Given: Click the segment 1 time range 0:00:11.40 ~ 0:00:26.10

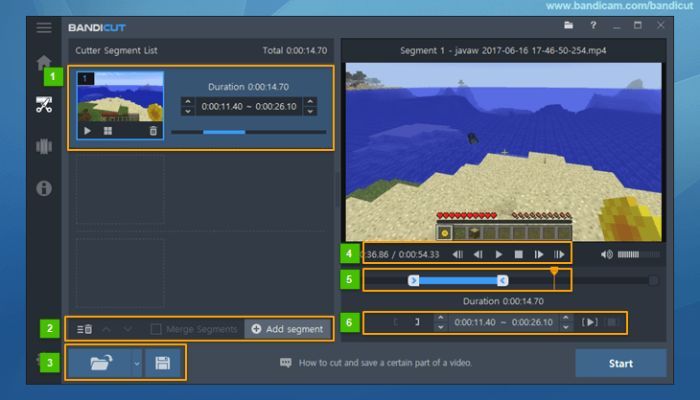Looking at the screenshot, I should (x=249, y=106).
